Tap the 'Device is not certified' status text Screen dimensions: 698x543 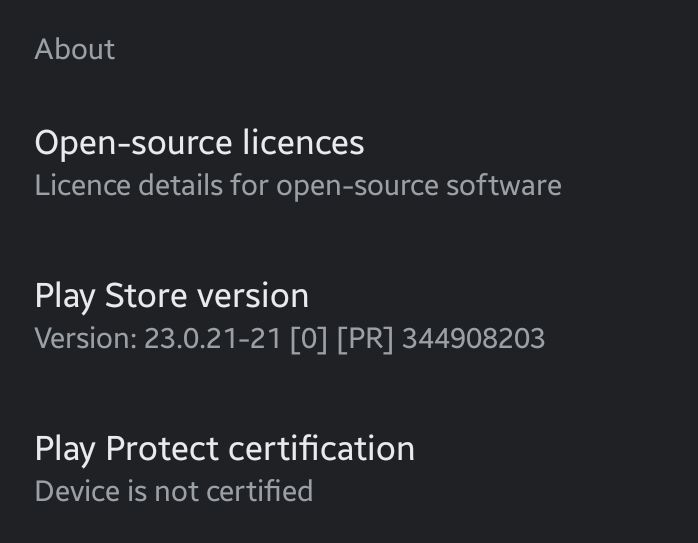point(174,491)
